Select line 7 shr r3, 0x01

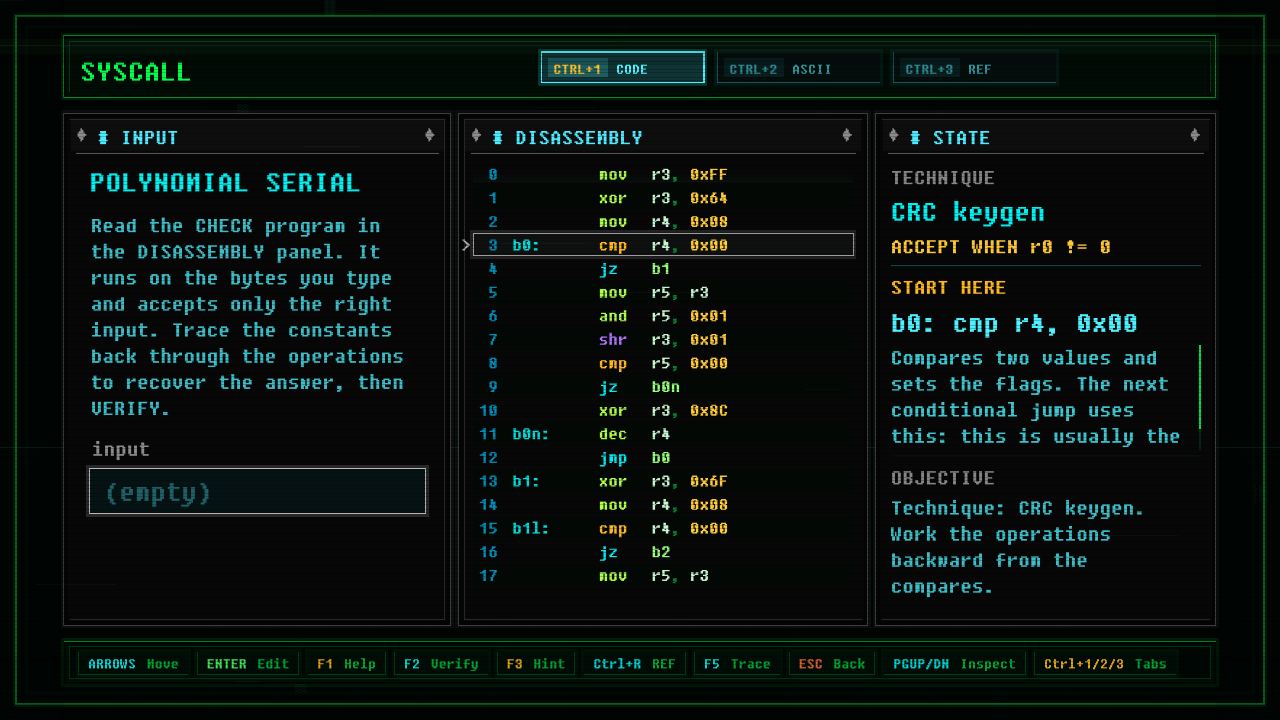(664, 339)
